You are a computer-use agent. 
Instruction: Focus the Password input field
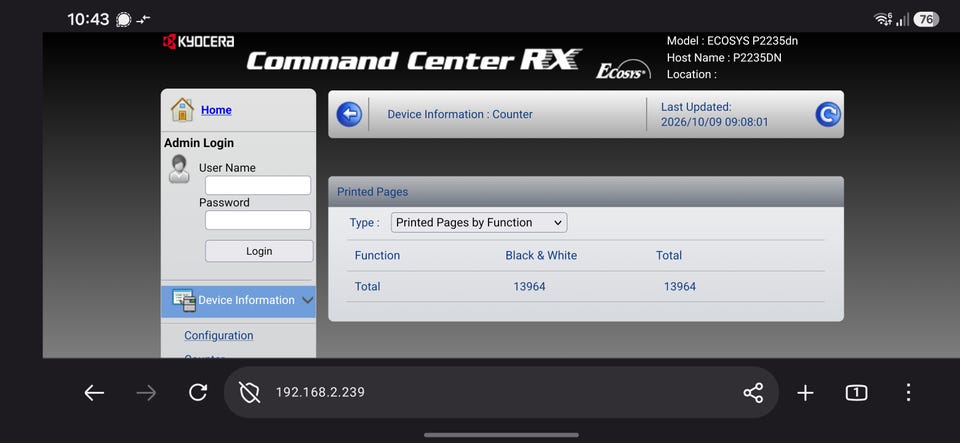258,220
